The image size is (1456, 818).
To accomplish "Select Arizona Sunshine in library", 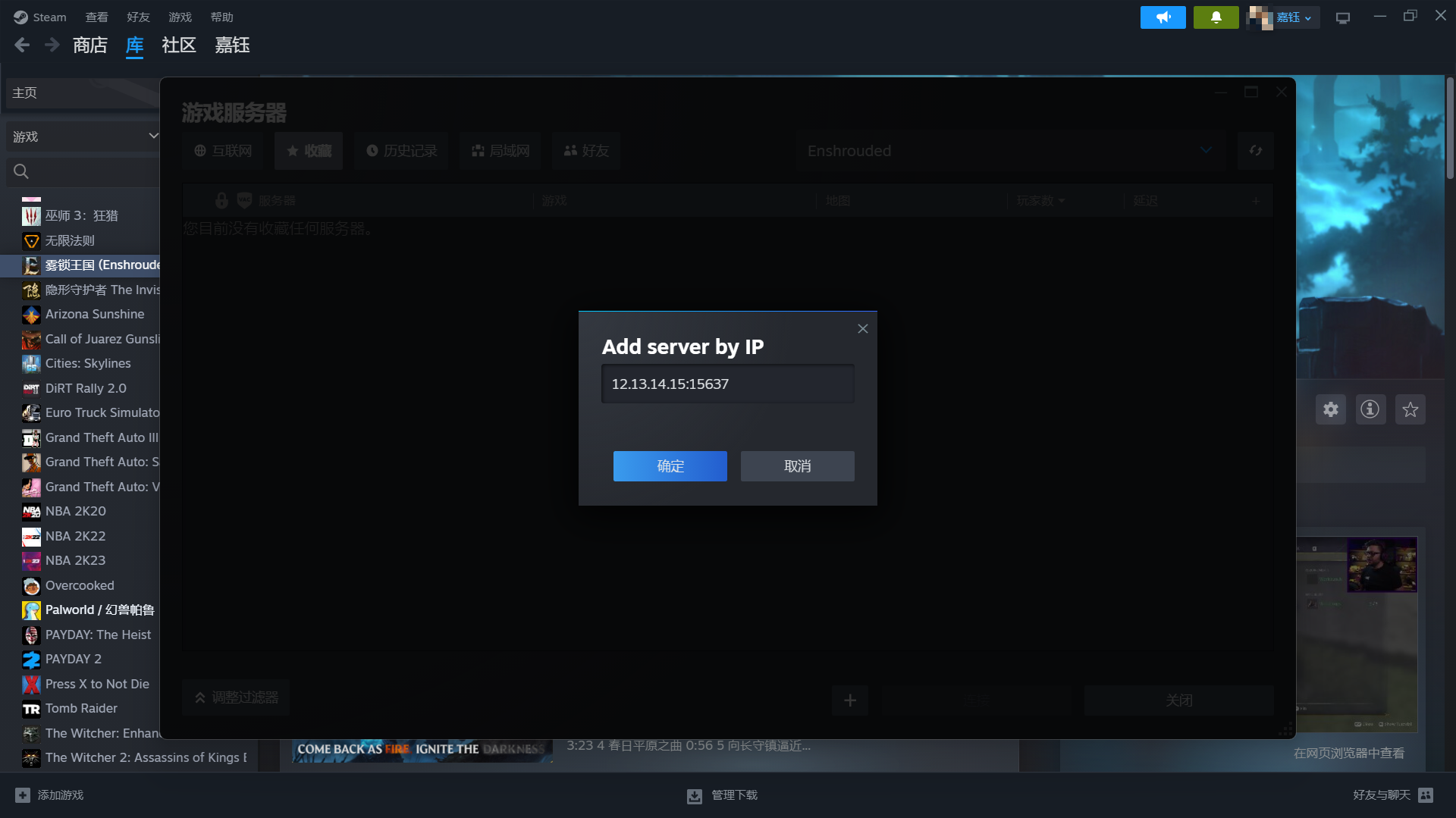I will [x=95, y=314].
